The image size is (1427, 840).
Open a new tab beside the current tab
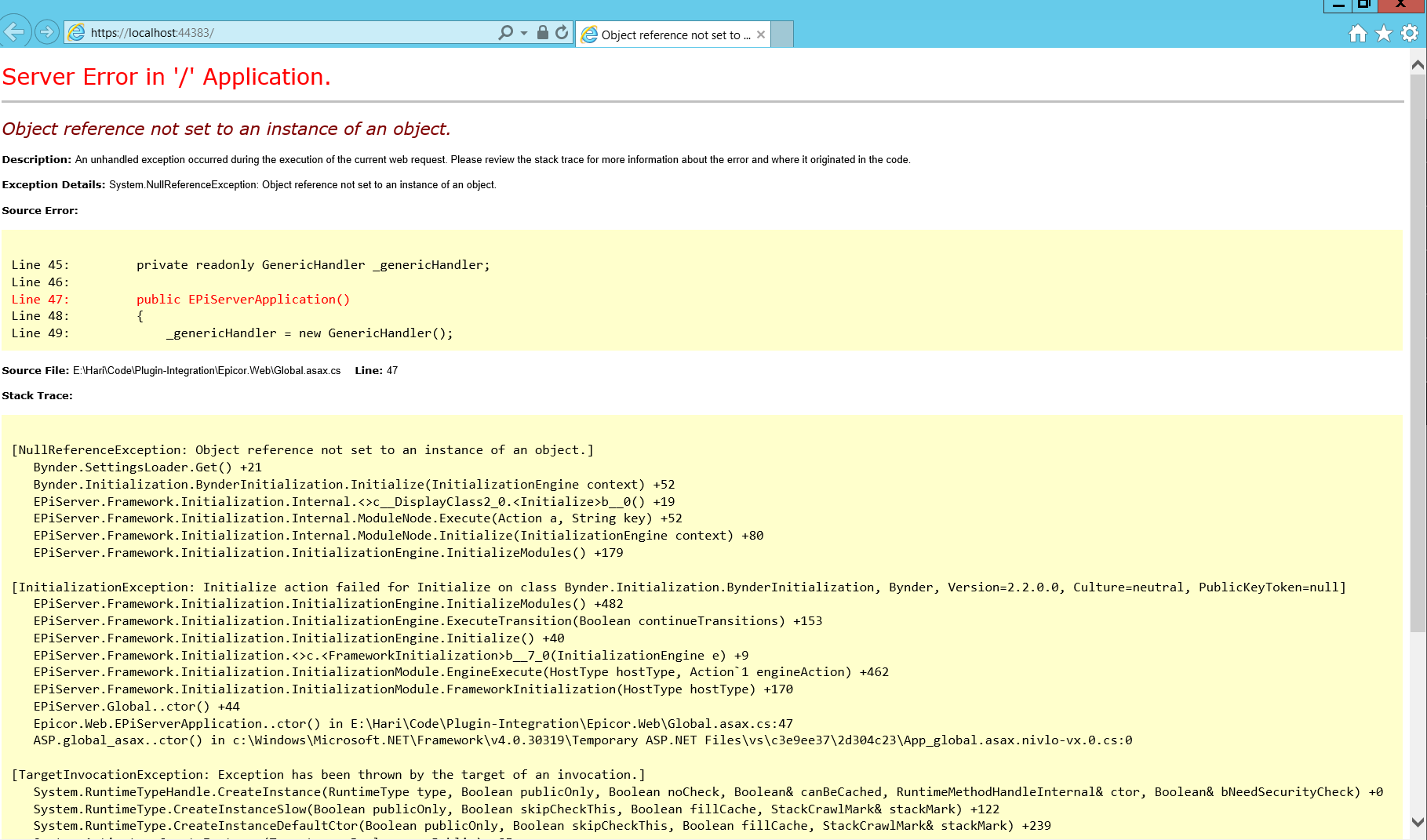(x=782, y=35)
